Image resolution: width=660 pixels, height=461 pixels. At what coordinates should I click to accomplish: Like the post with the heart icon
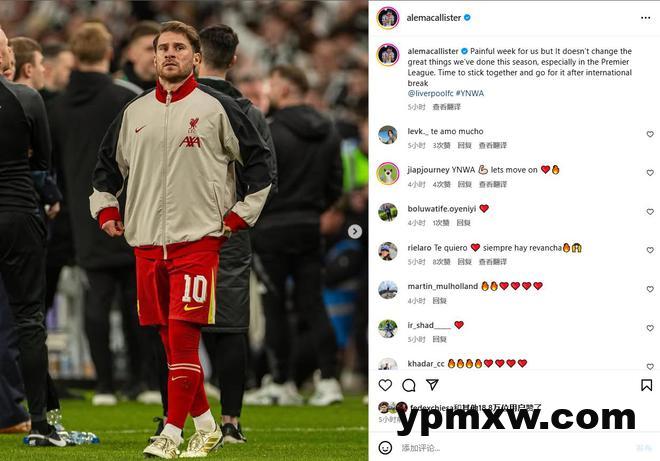(385, 385)
